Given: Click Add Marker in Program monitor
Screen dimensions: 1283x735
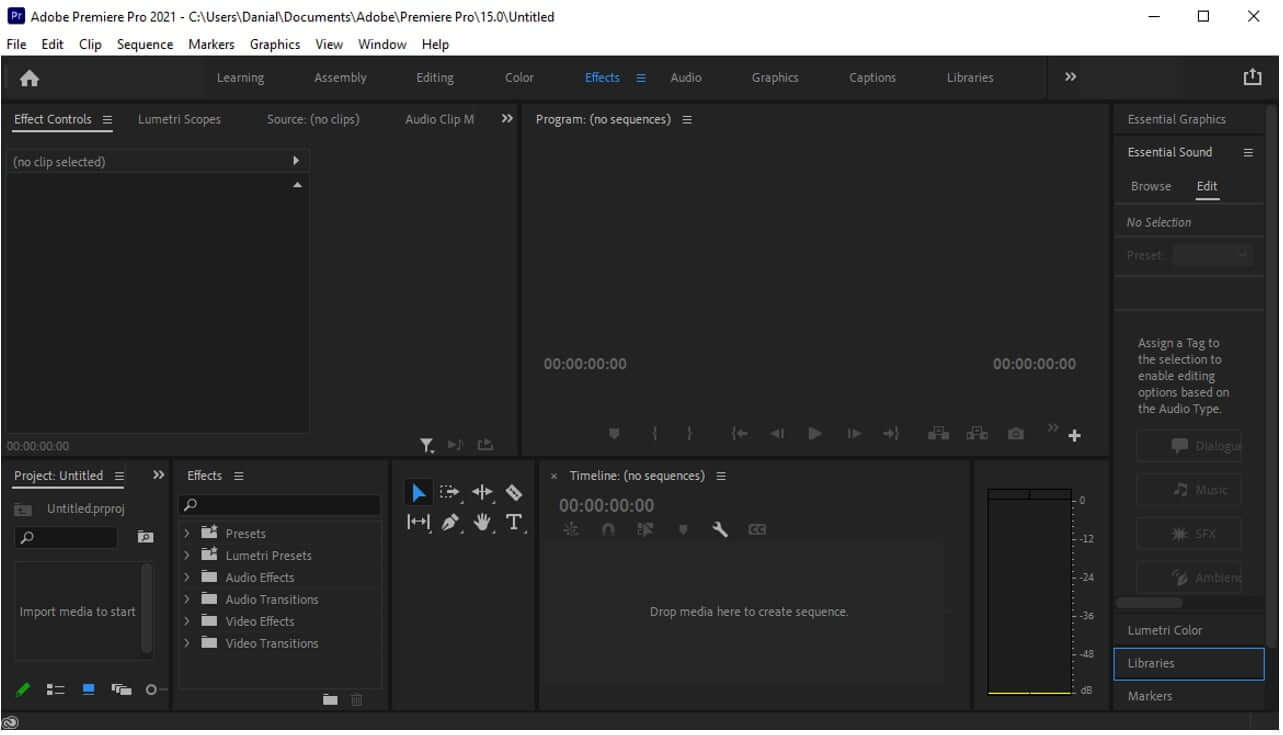Looking at the screenshot, I should pyautogui.click(x=614, y=434).
